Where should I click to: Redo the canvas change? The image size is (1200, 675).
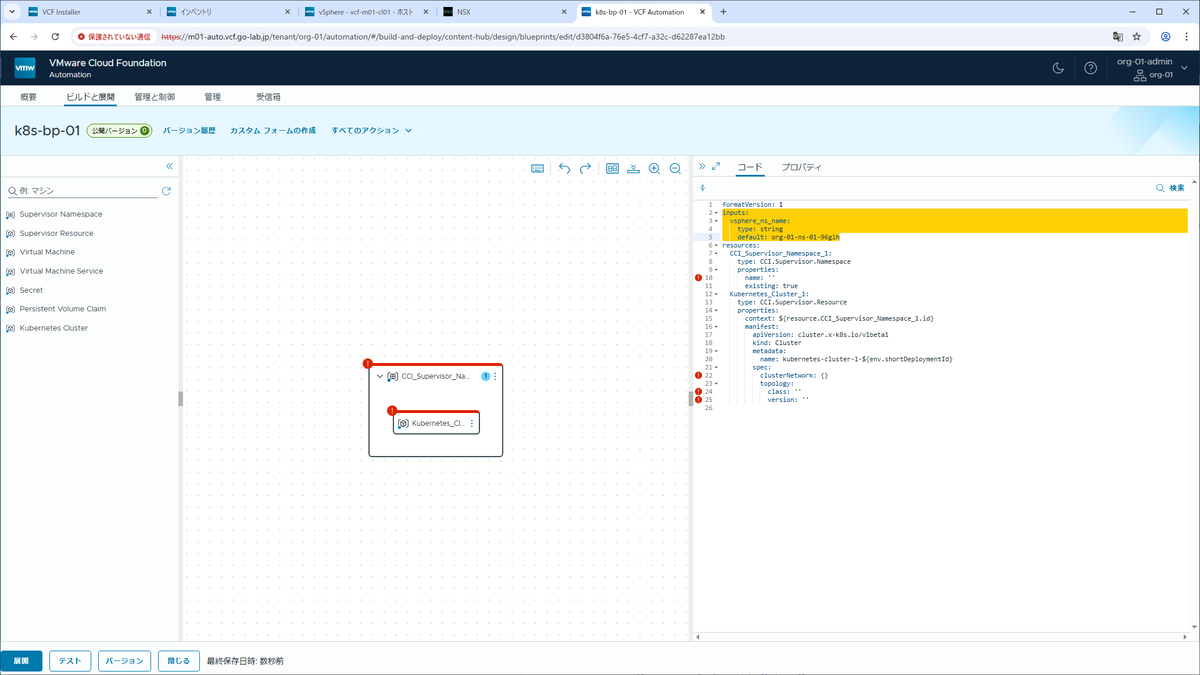pyautogui.click(x=586, y=169)
